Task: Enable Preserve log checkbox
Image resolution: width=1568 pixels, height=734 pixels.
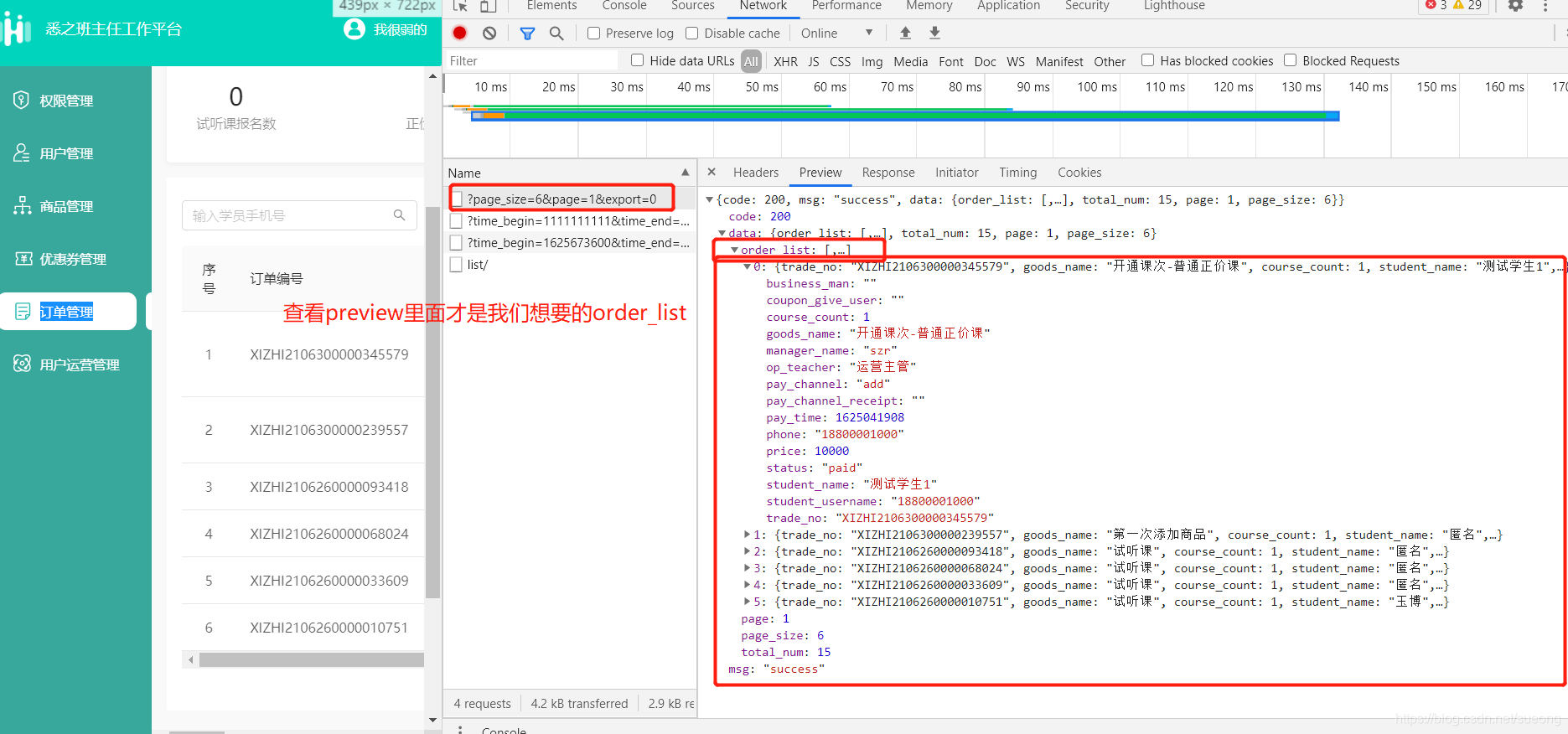Action: click(x=593, y=34)
